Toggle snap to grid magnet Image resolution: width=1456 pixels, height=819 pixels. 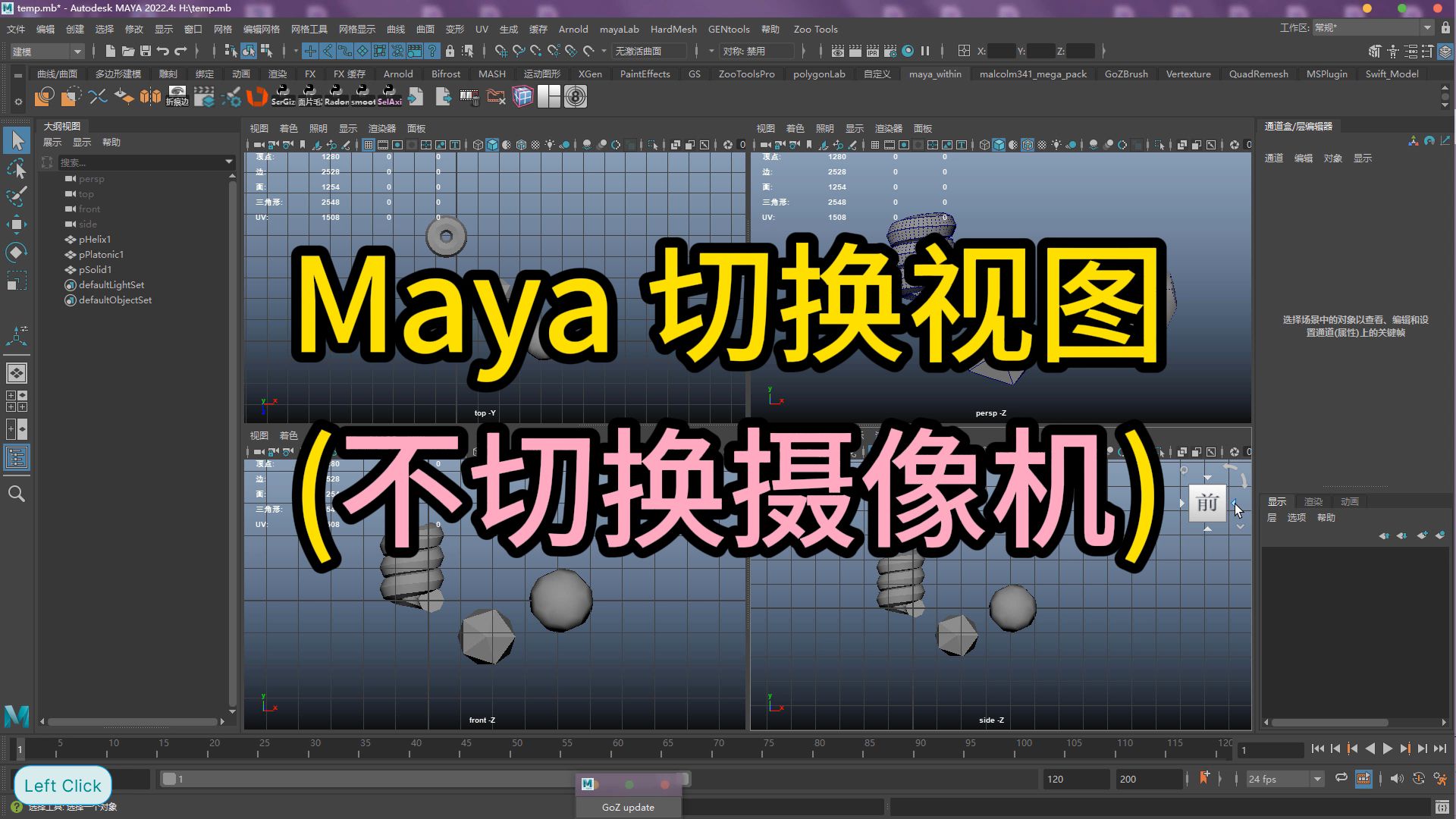pyautogui.click(x=500, y=51)
